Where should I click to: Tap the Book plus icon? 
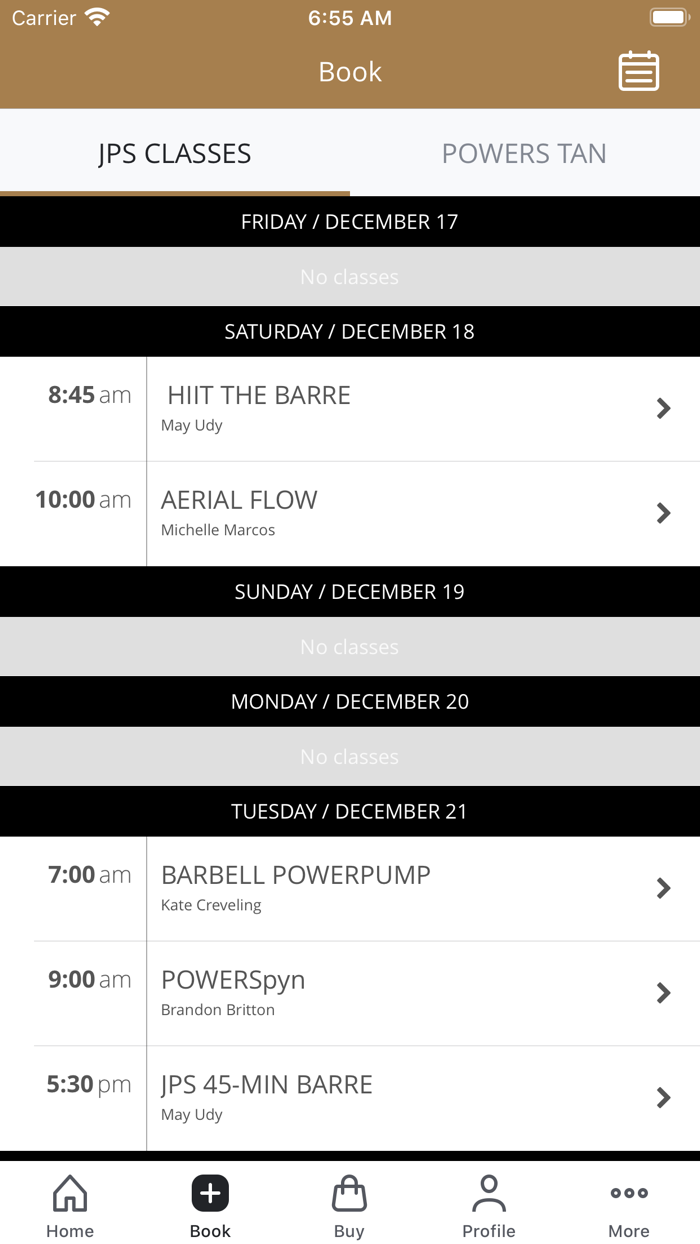[x=210, y=1193]
